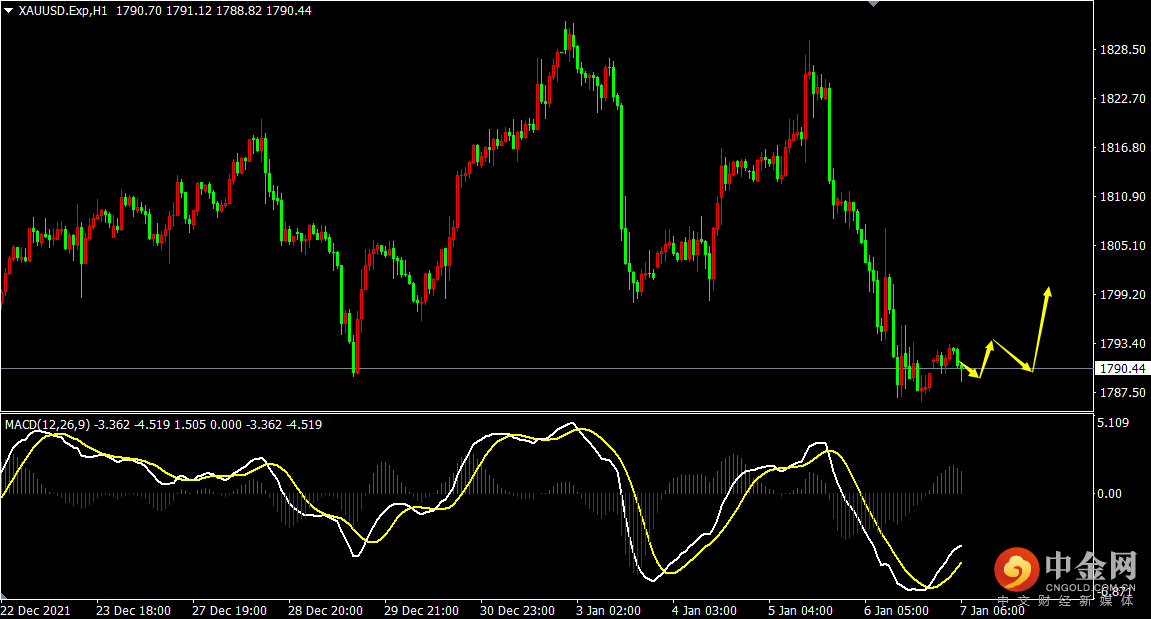The height and width of the screenshot is (619, 1151).
Task: Click the MACD 0.00 level label
Action: [x=1112, y=494]
